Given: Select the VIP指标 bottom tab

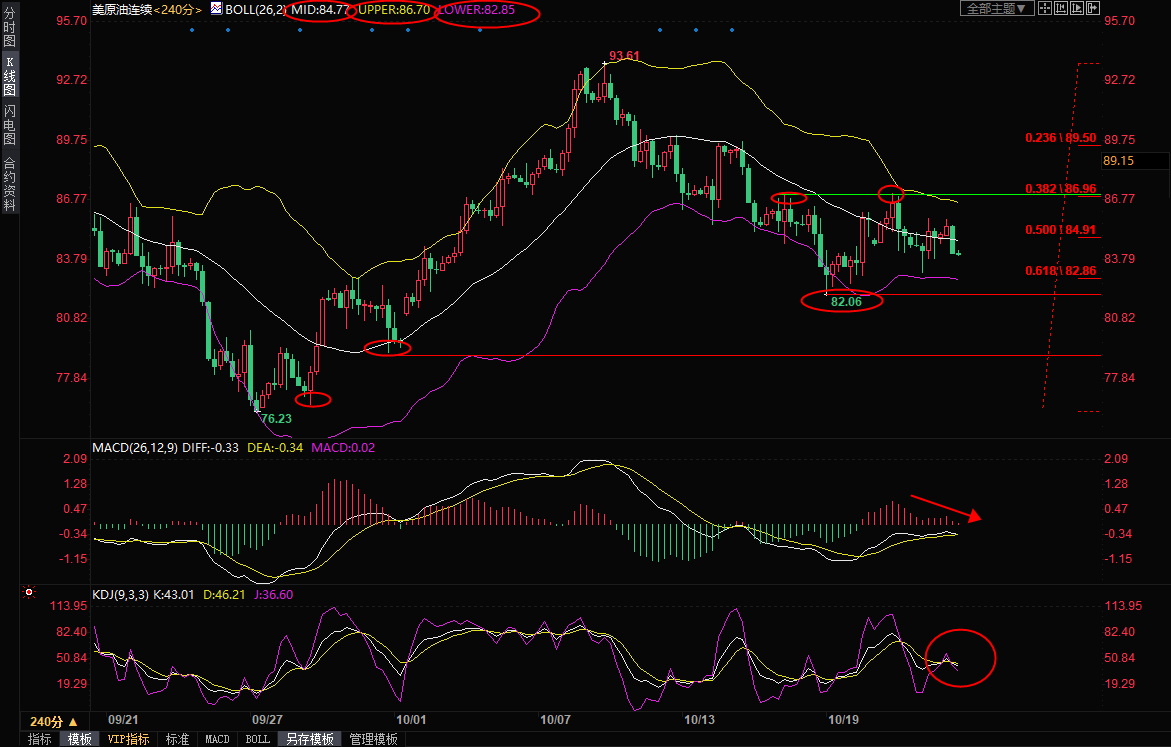Looking at the screenshot, I should click(x=128, y=739).
